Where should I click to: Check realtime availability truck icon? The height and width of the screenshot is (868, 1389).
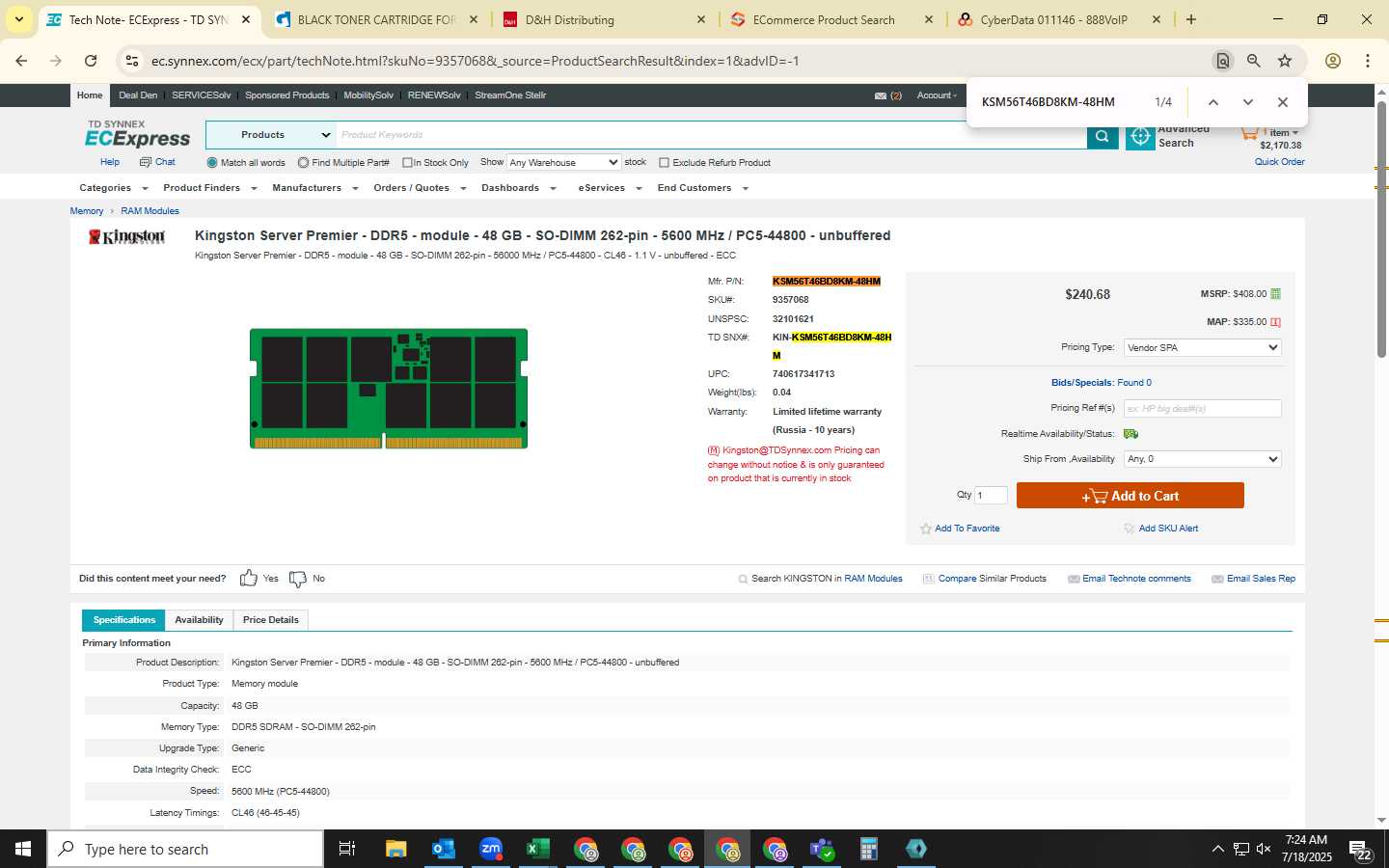[1130, 434]
